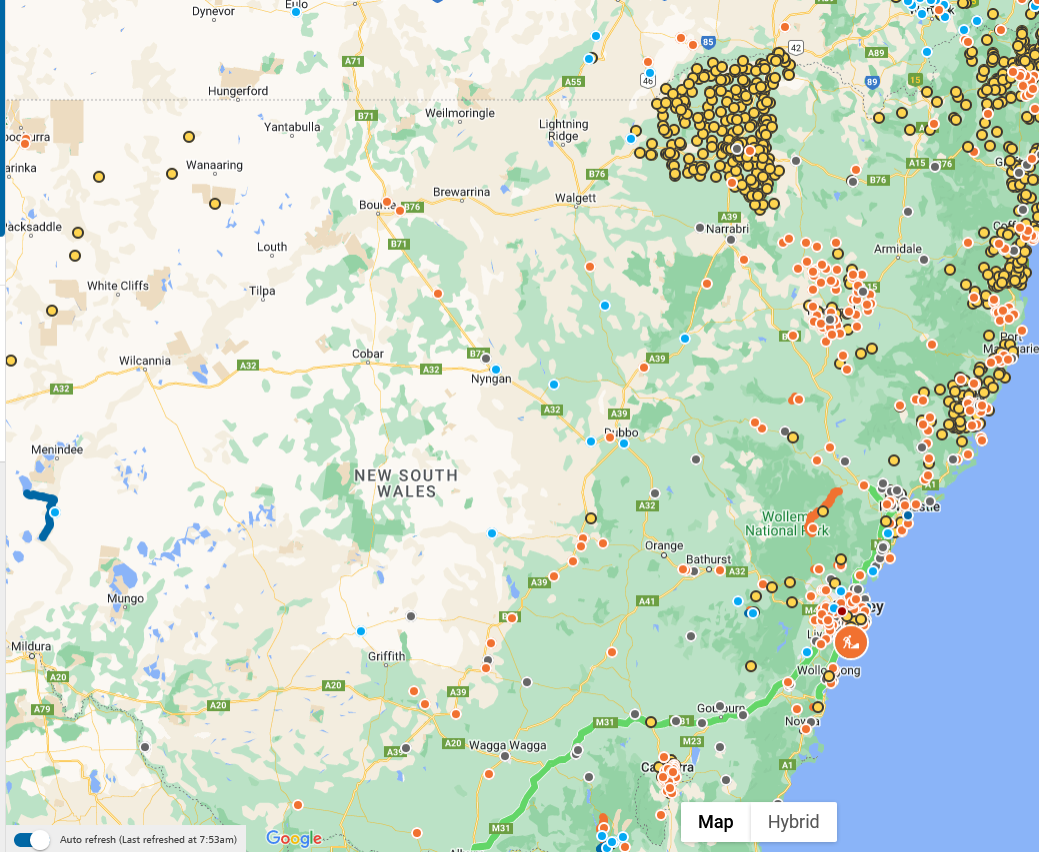The width and height of the screenshot is (1039, 852).
Task: Click the blue marker northwest of Griffith
Action: click(x=361, y=631)
